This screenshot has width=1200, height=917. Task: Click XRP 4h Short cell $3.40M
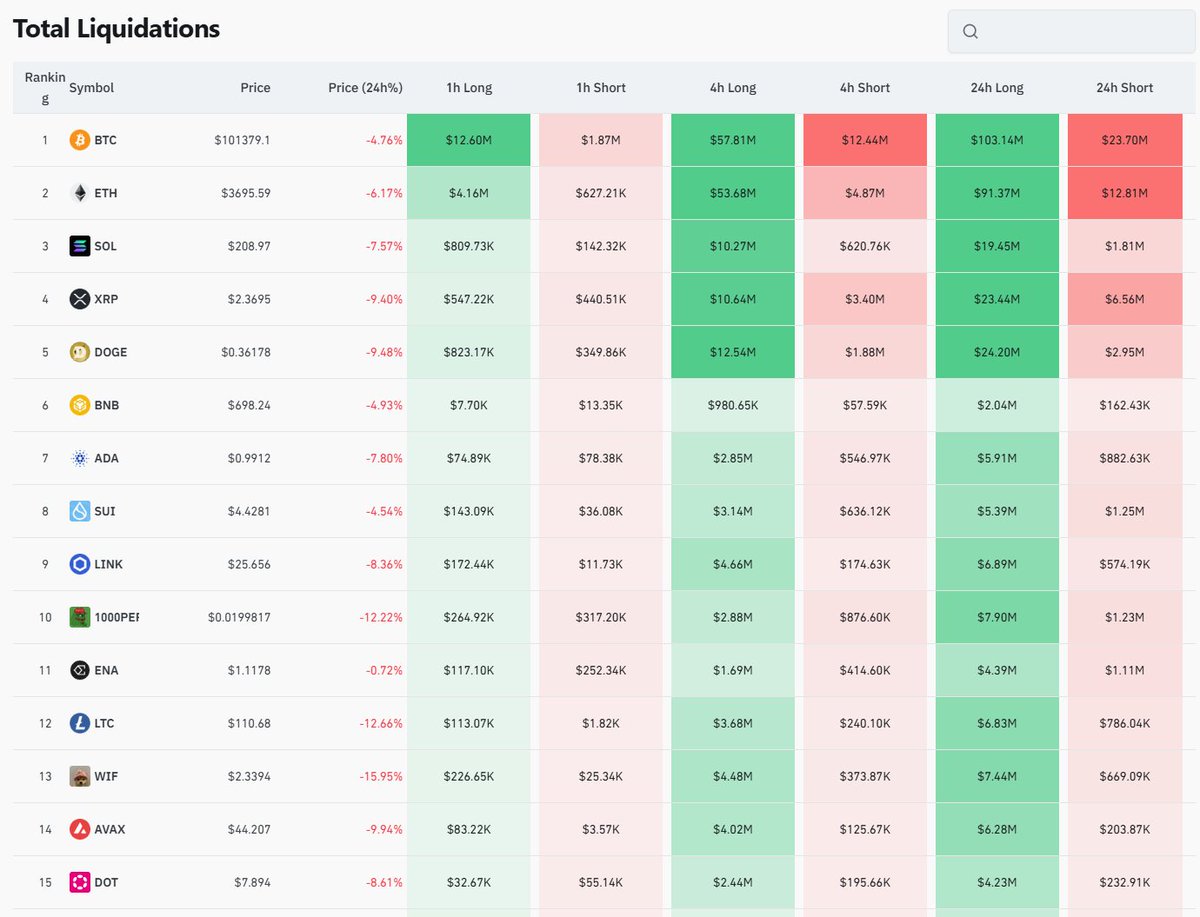[865, 299]
